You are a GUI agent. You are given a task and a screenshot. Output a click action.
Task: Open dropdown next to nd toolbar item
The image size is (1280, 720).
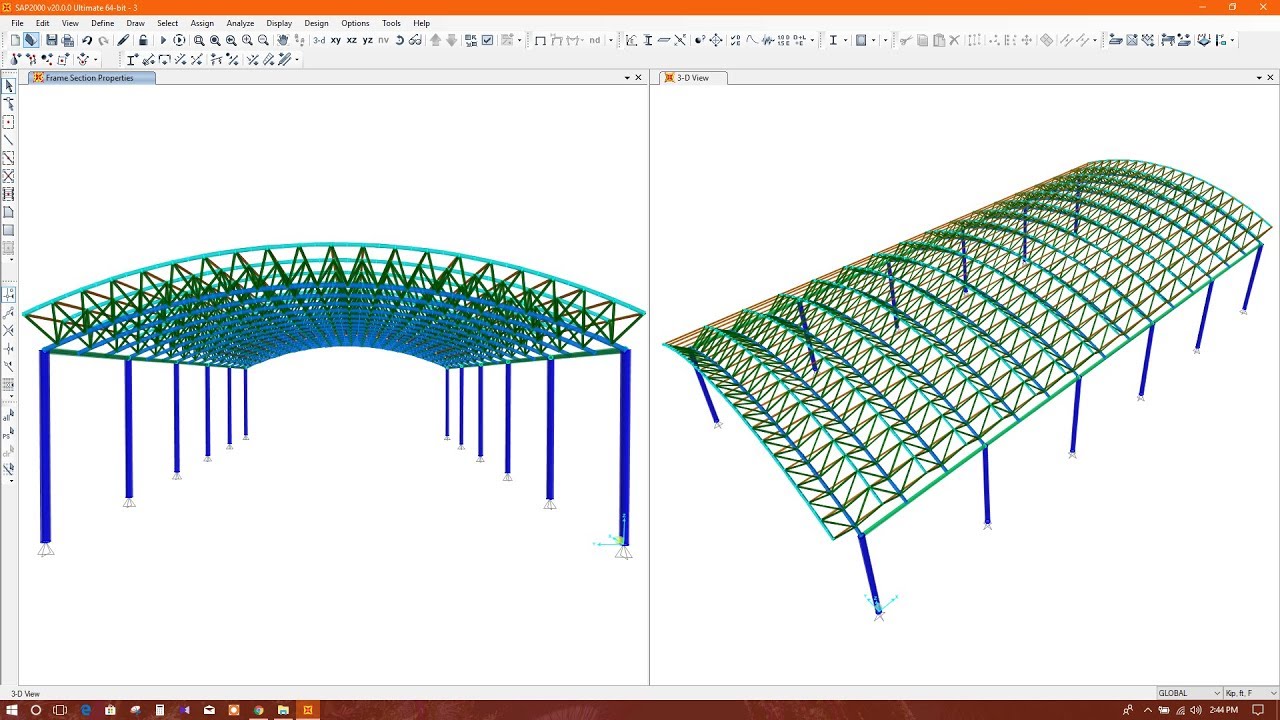pyautogui.click(x=610, y=40)
